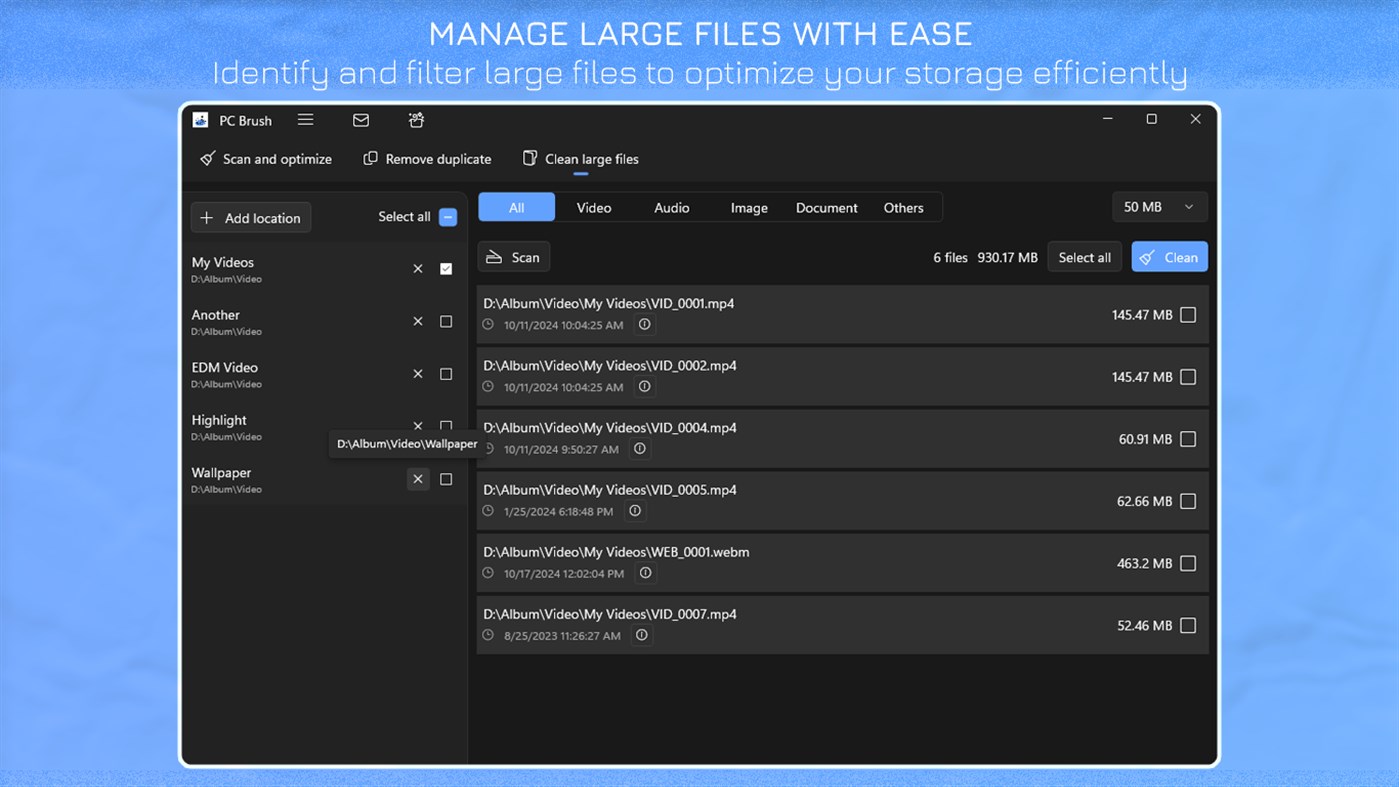The height and width of the screenshot is (787, 1399).
Task: Open the hamburger menu in the title bar
Action: 305,119
